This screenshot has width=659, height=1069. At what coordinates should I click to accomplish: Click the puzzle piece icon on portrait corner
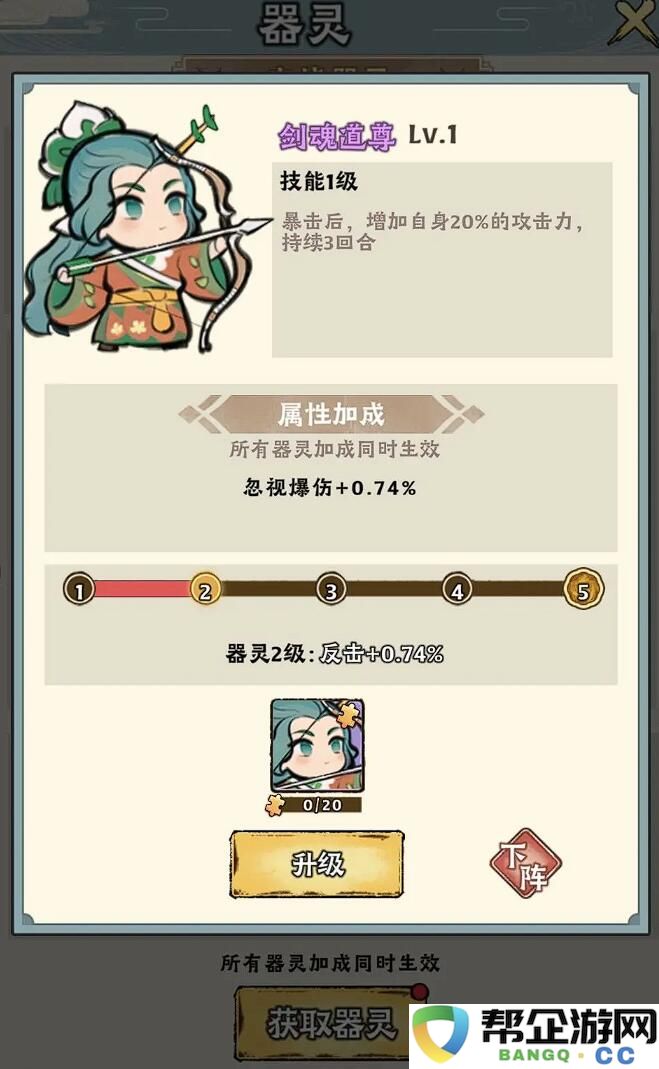click(350, 714)
